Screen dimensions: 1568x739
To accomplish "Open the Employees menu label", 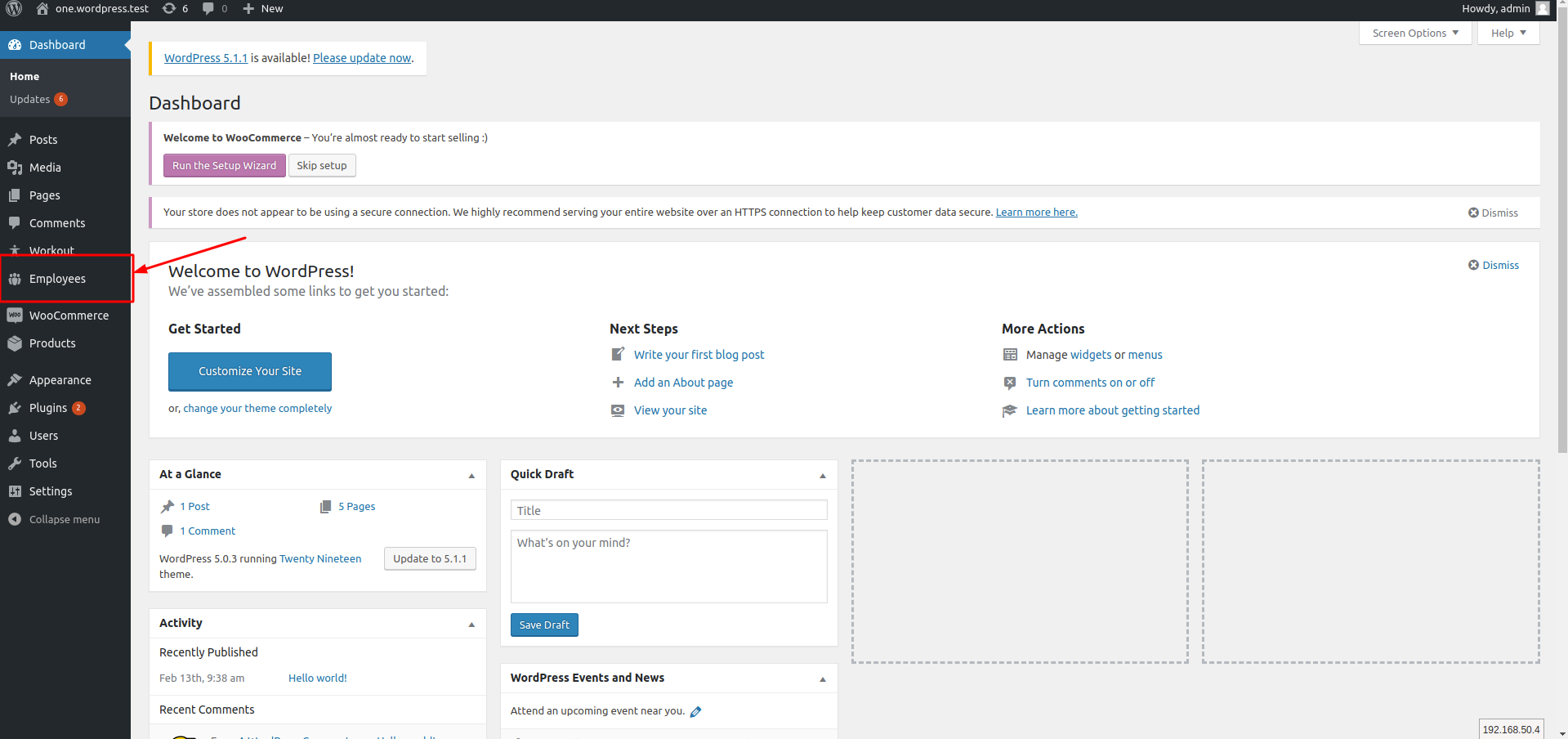I will pyautogui.click(x=57, y=279).
